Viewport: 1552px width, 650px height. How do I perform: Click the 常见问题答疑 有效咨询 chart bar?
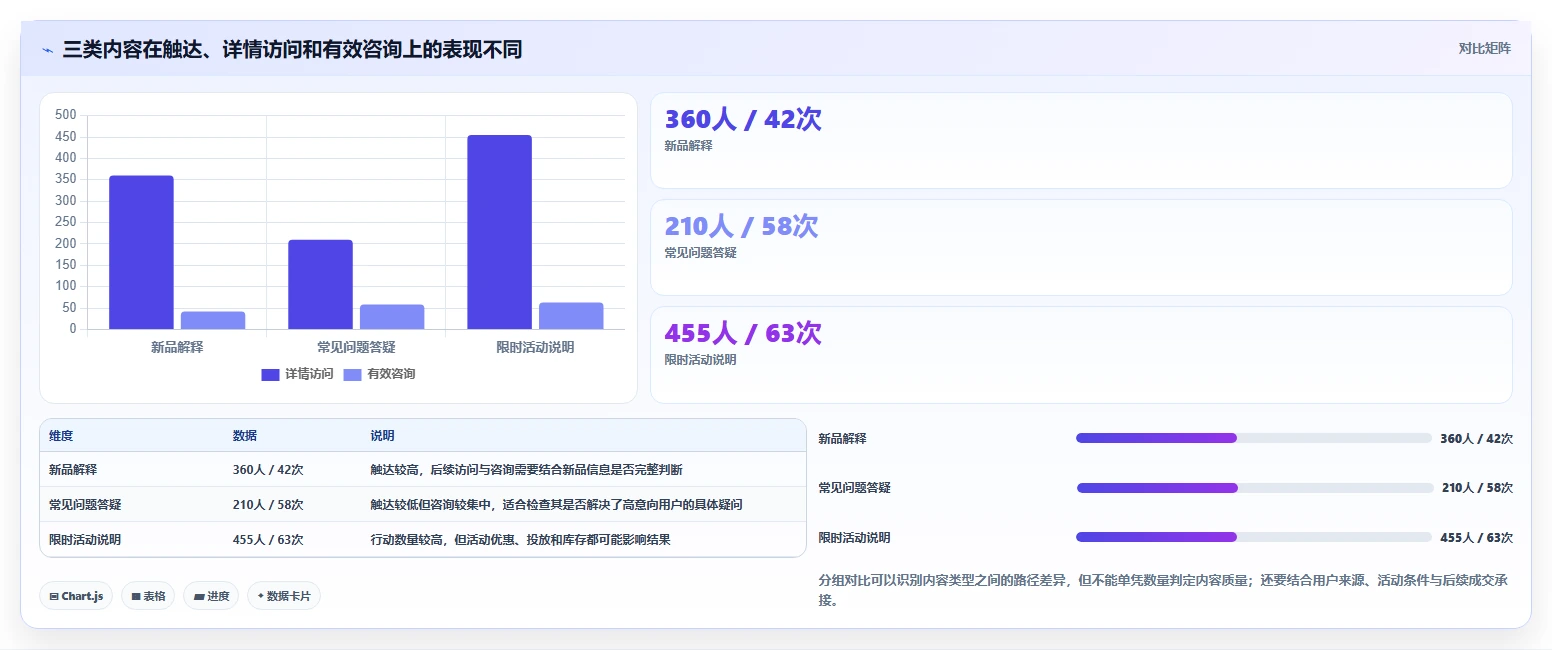(x=392, y=317)
